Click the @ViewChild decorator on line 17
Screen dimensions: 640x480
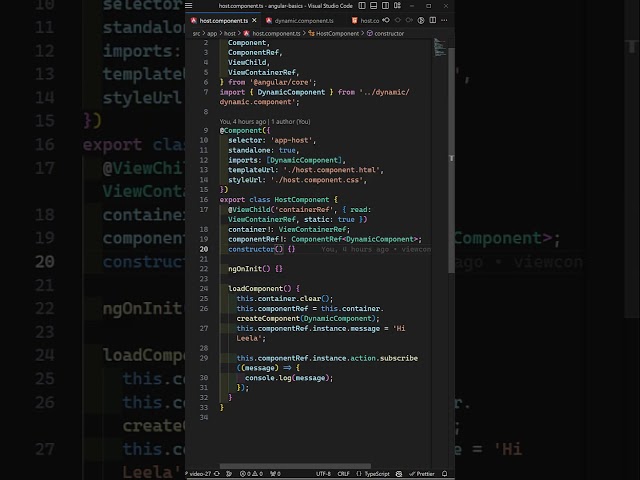pos(249,209)
